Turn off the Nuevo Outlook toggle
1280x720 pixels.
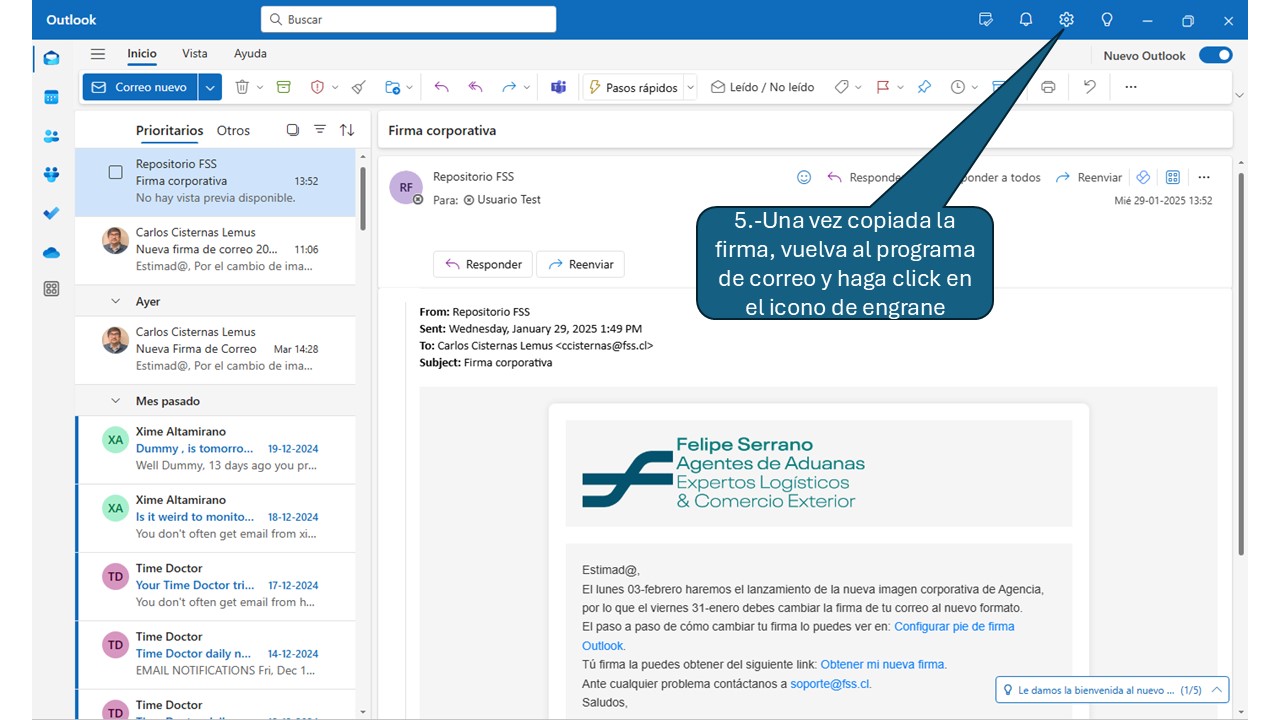(x=1216, y=55)
